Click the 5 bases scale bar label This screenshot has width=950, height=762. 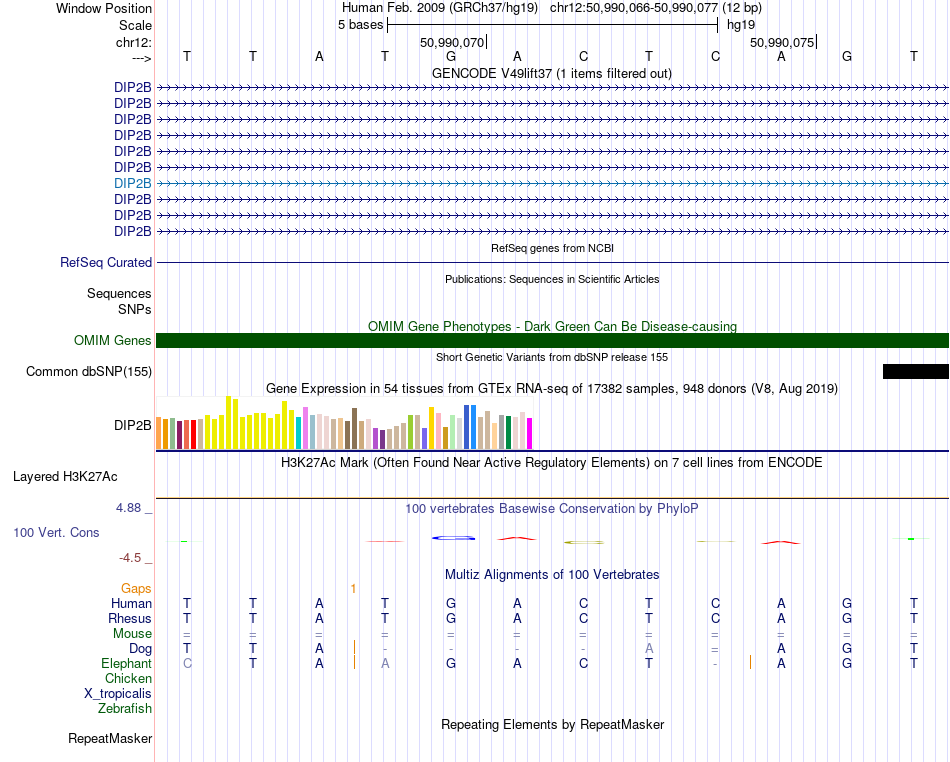click(360, 25)
